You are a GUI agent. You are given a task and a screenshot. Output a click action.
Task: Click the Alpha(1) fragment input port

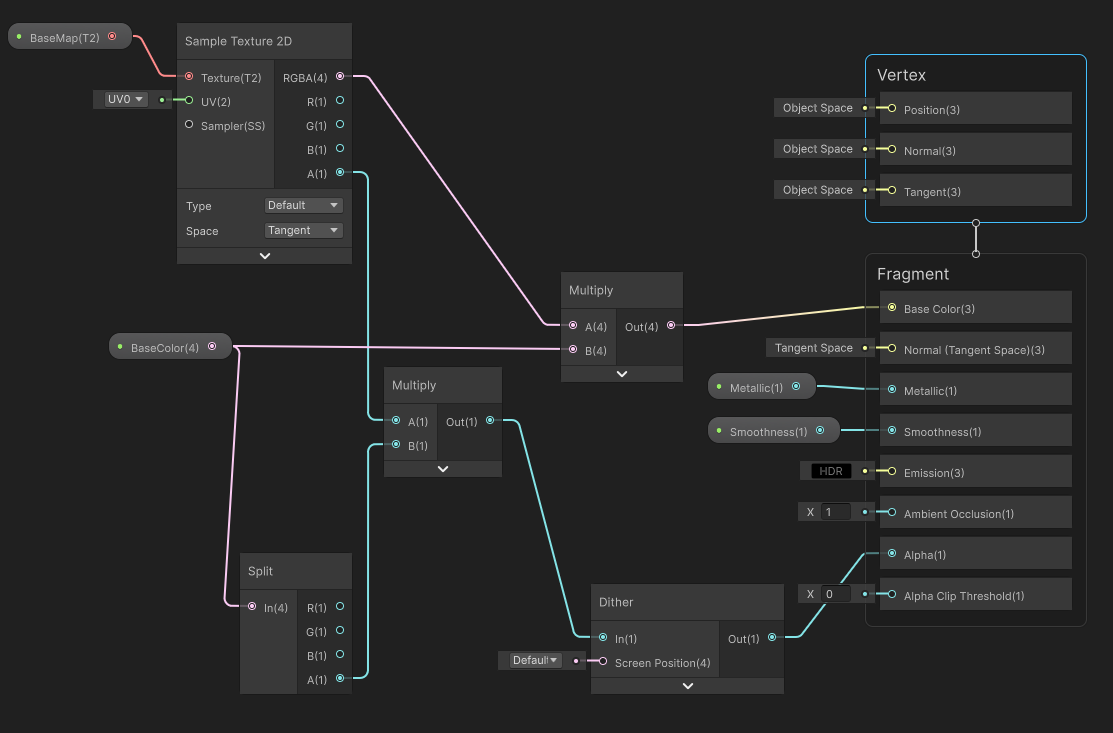click(x=891, y=554)
